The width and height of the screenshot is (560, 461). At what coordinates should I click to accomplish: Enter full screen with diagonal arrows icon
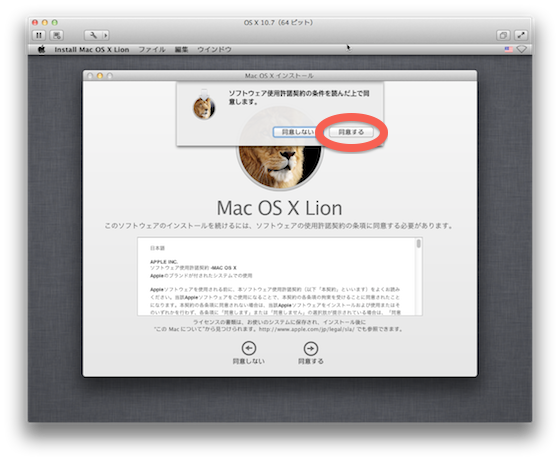(521, 35)
